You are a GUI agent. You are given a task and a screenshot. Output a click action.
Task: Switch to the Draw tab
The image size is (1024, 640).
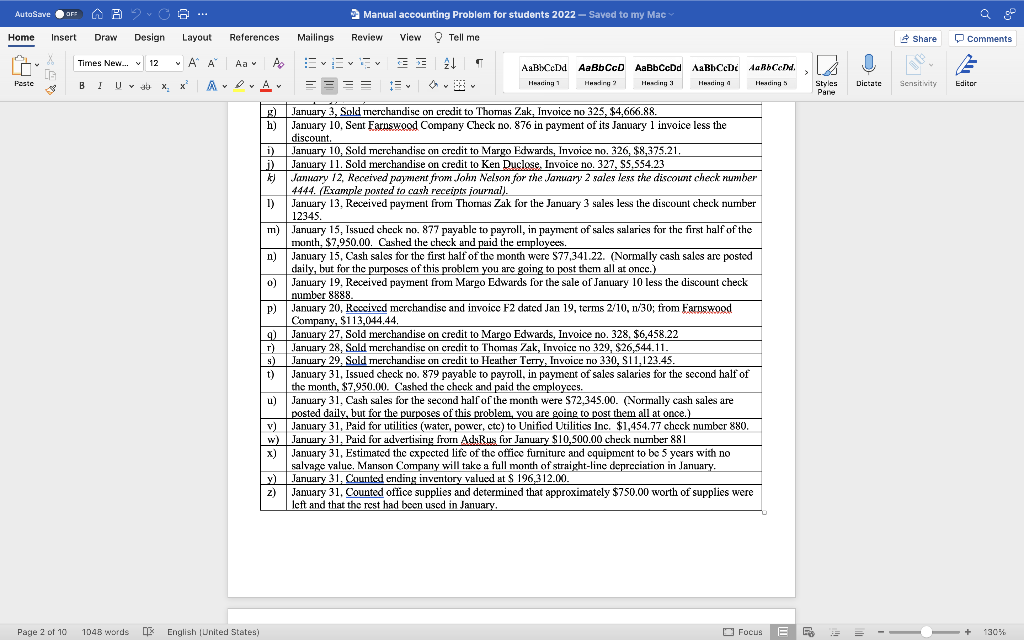(106, 37)
